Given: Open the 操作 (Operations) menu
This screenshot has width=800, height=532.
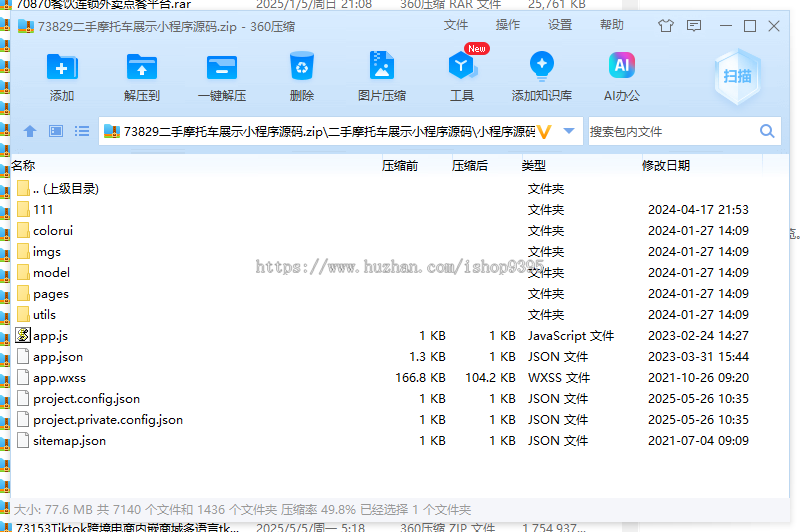Looking at the screenshot, I should (508, 25).
